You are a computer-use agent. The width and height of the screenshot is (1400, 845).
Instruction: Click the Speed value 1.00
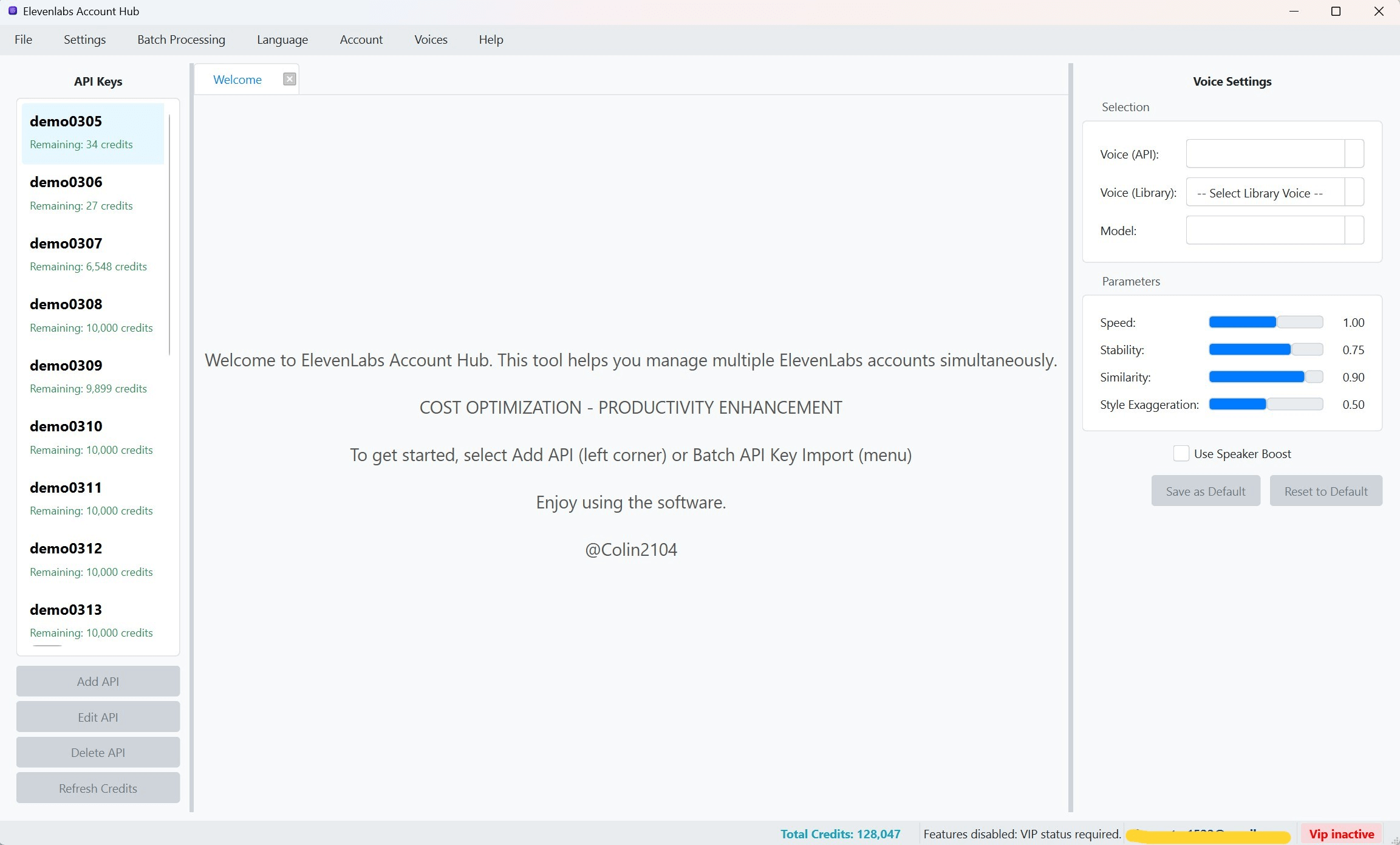pyautogui.click(x=1353, y=323)
